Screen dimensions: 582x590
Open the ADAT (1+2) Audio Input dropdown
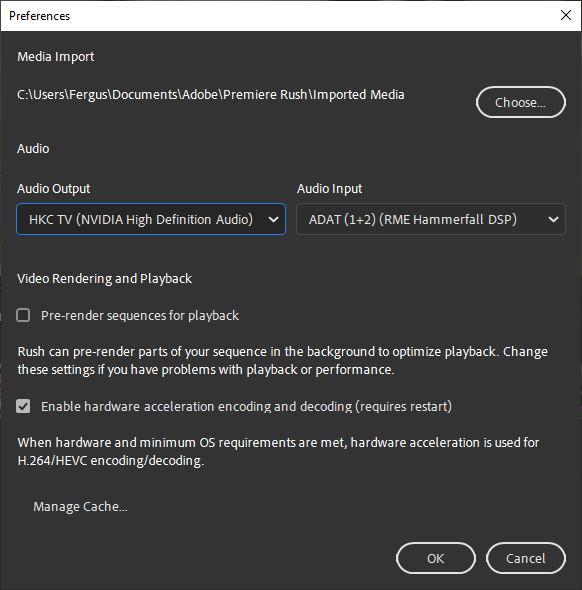[431, 219]
